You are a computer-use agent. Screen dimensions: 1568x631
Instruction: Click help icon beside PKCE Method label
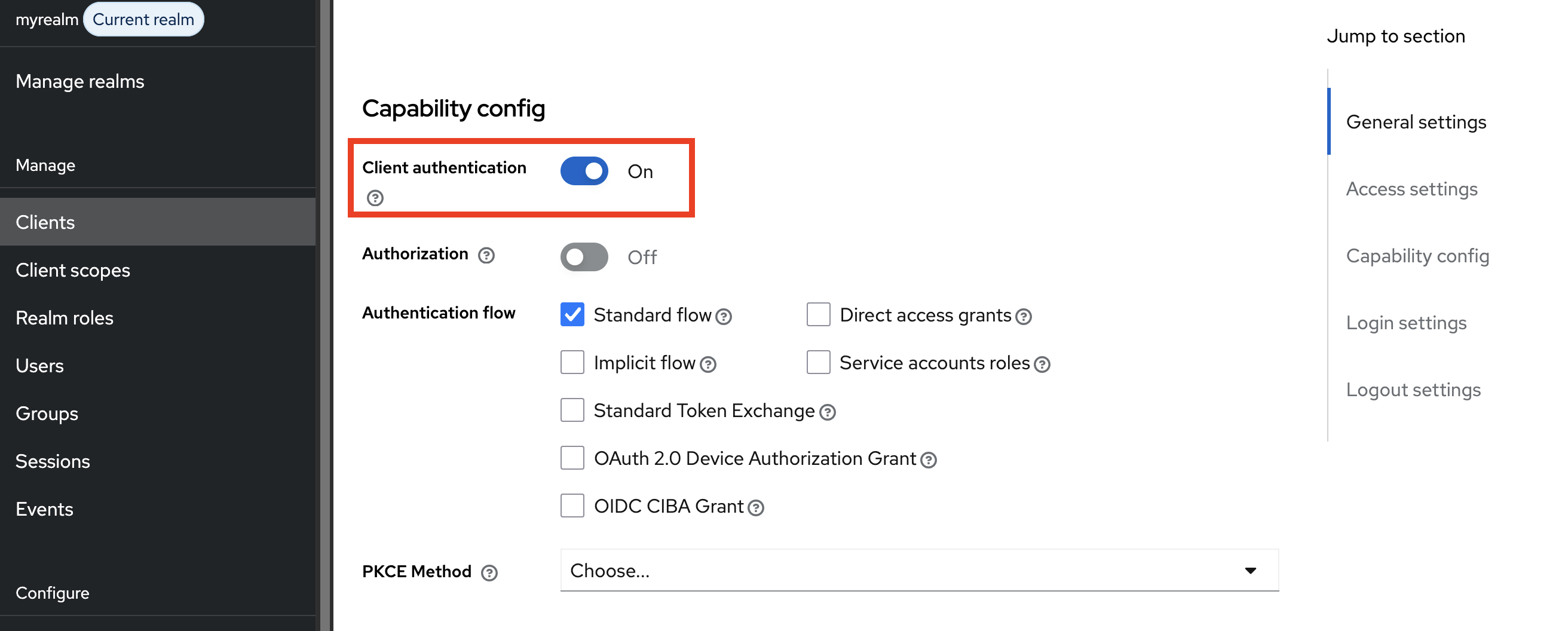489,572
